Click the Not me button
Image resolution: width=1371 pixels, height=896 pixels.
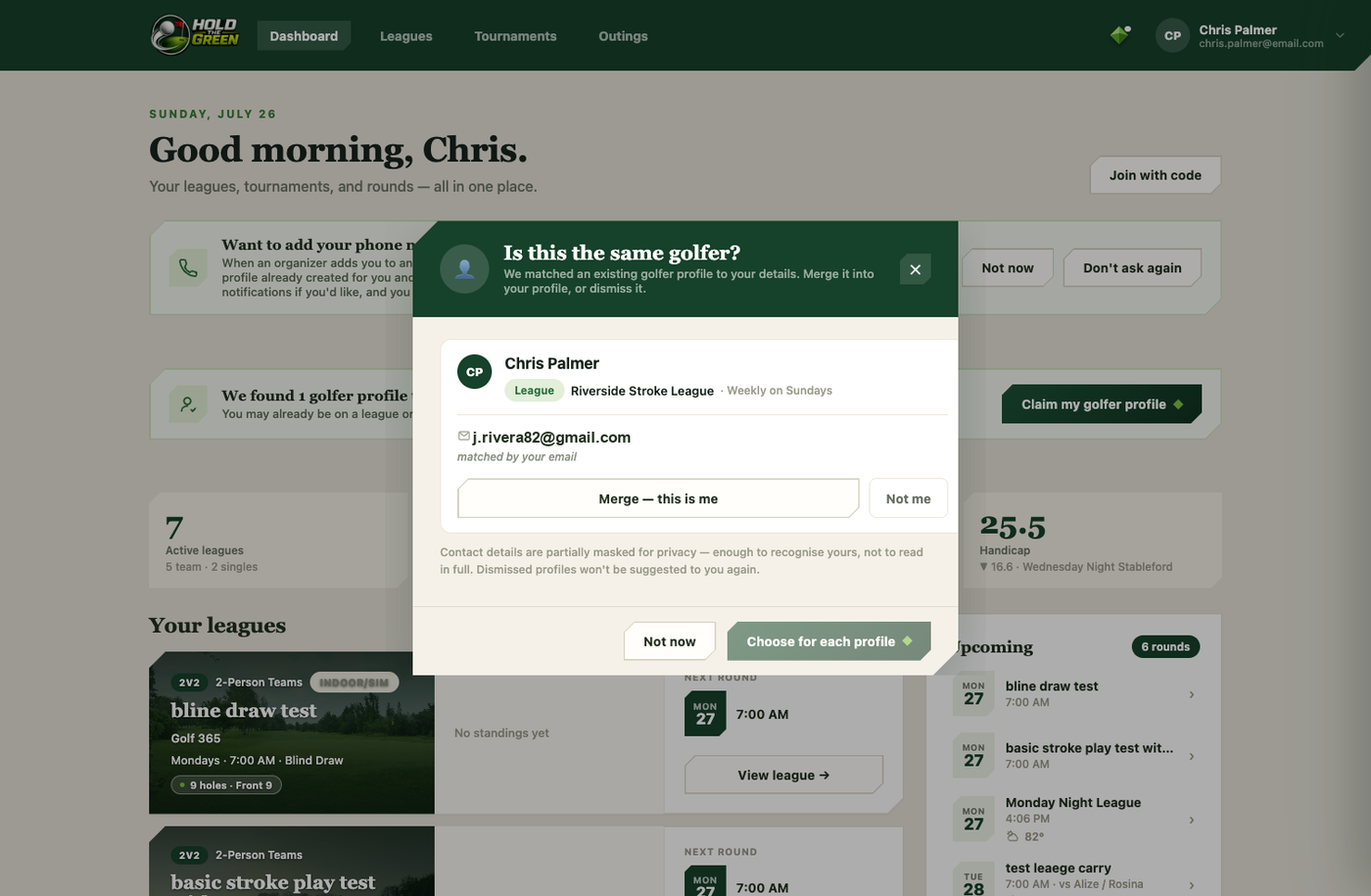(x=908, y=498)
